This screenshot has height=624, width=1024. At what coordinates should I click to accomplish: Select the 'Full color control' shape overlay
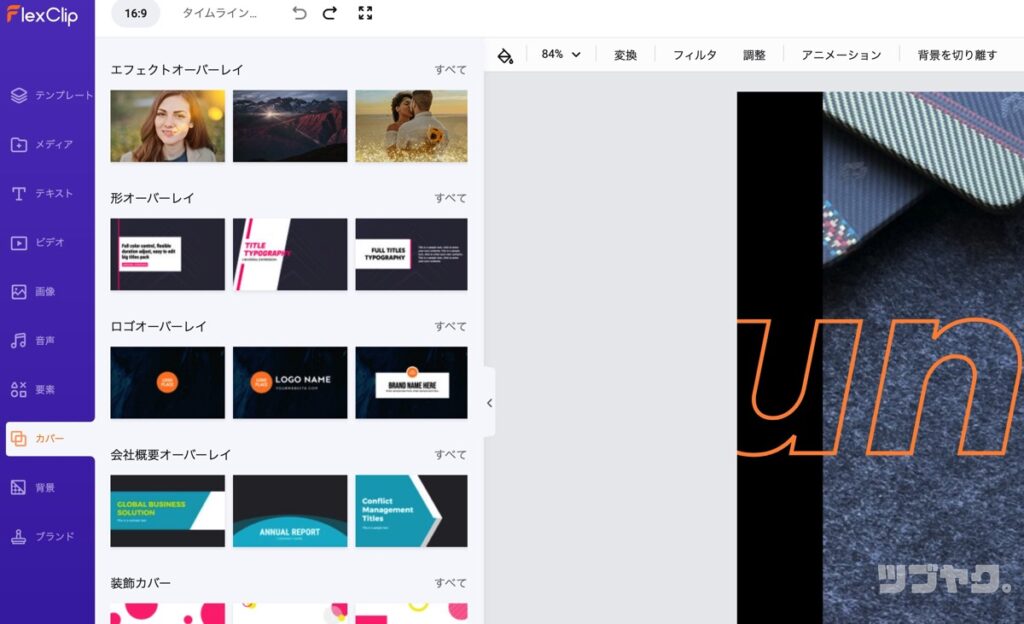click(x=167, y=255)
